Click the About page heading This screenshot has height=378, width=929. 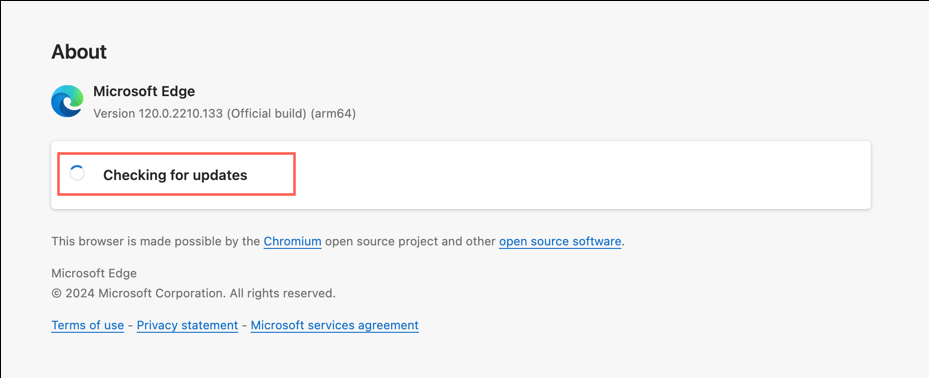pyautogui.click(x=79, y=52)
